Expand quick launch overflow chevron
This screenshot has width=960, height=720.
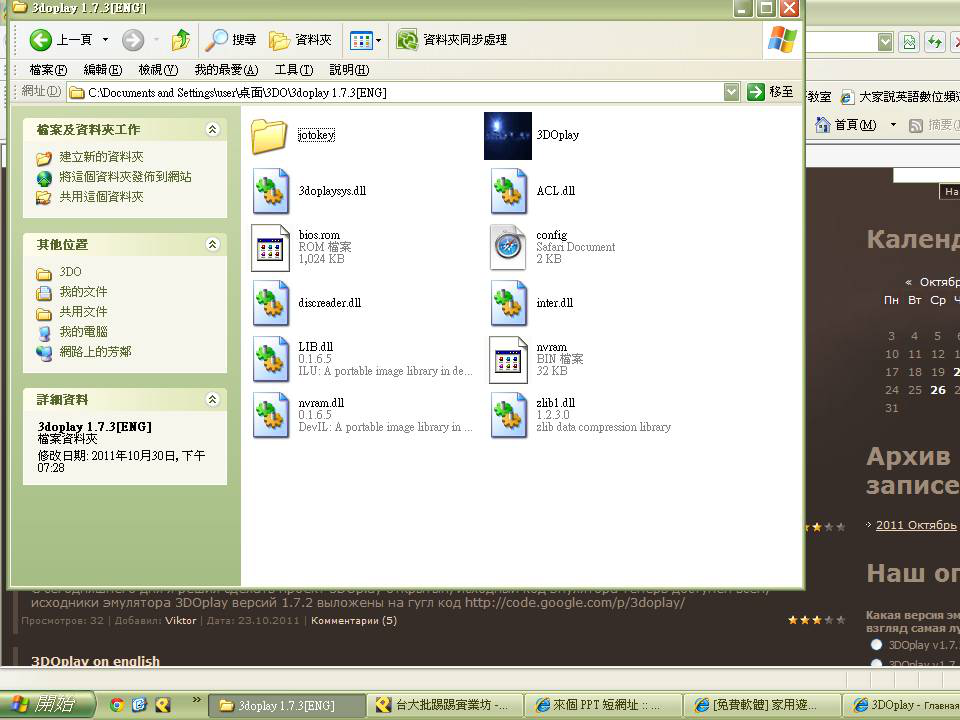pyautogui.click(x=197, y=700)
